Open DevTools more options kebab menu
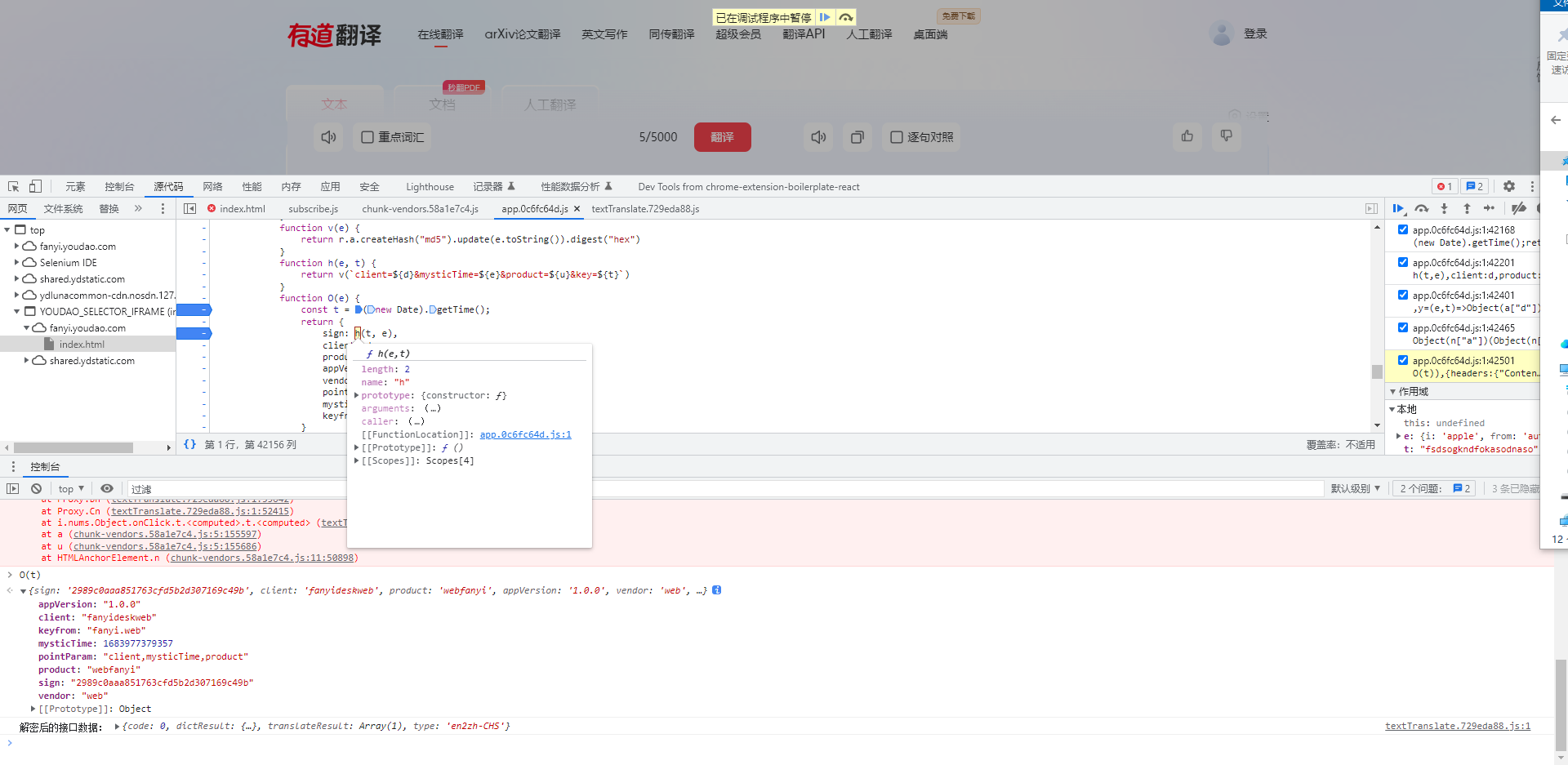Viewport: 1568px width, 765px height. [1532, 187]
